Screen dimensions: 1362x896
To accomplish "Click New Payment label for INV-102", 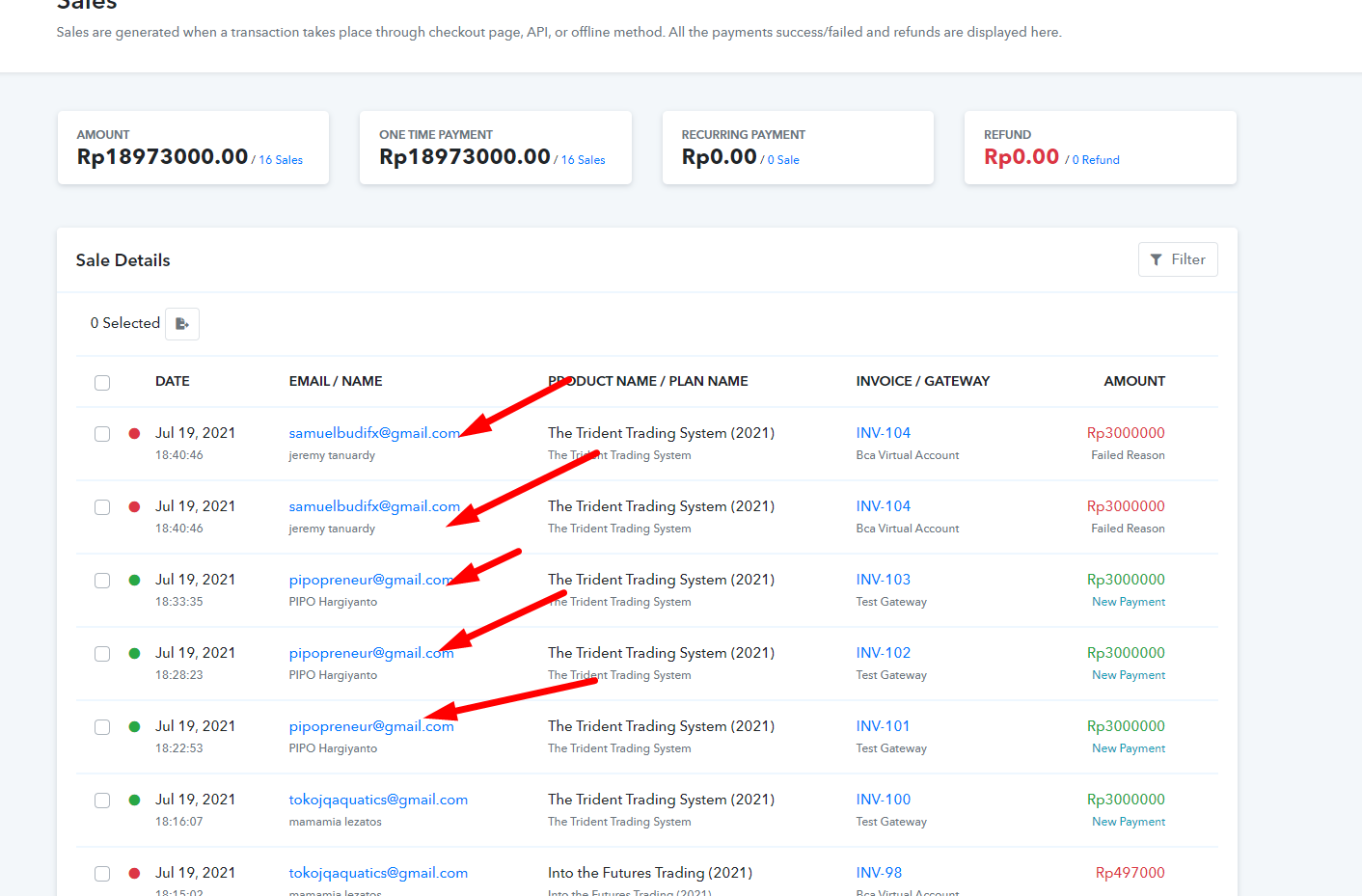I will point(1128,675).
